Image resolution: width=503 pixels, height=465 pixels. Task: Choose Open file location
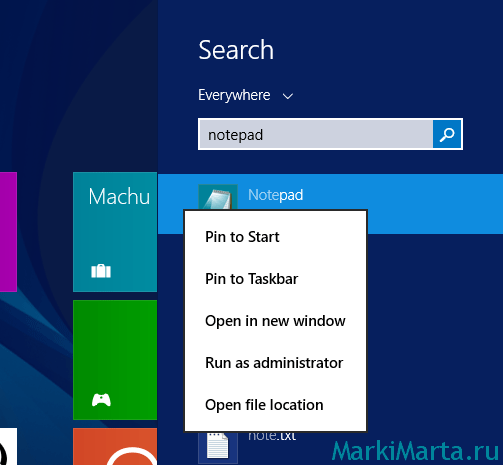[264, 405]
